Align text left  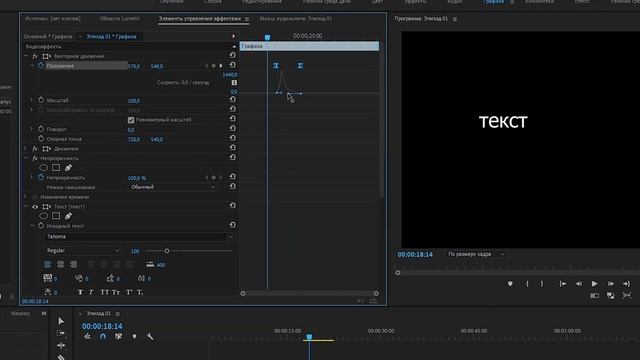coord(48,264)
